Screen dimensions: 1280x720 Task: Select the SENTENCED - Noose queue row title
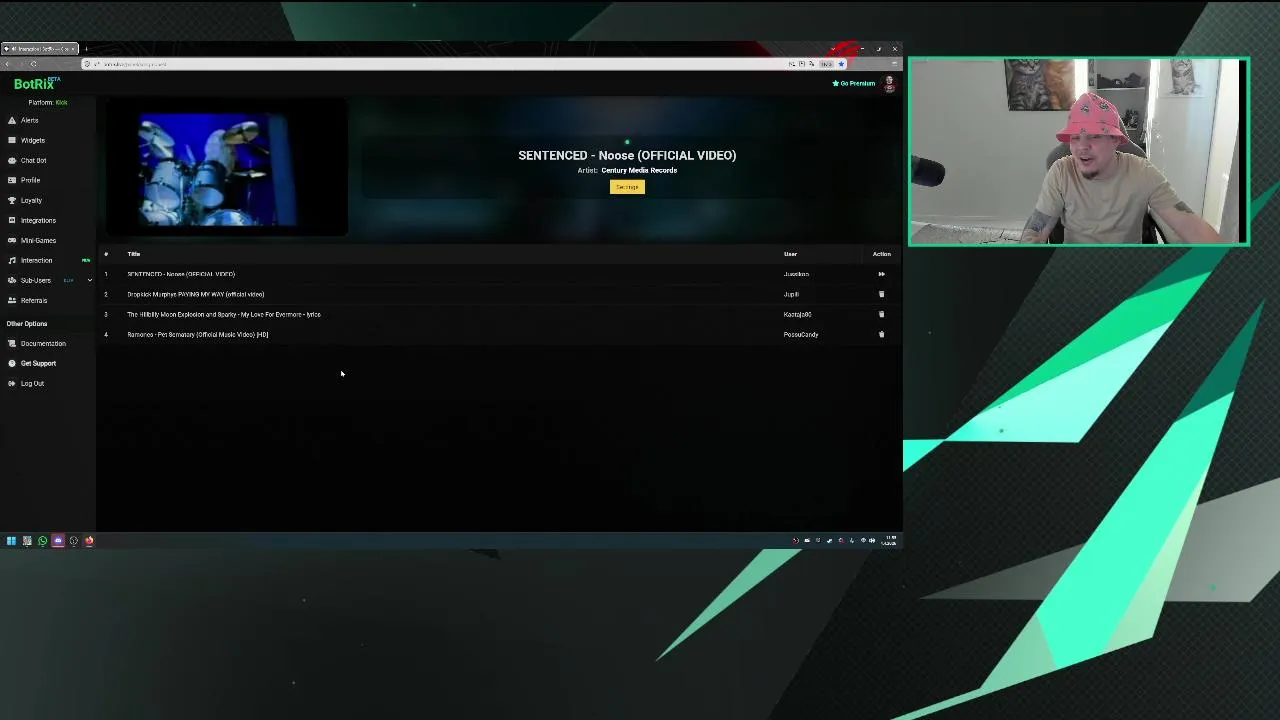tap(181, 274)
